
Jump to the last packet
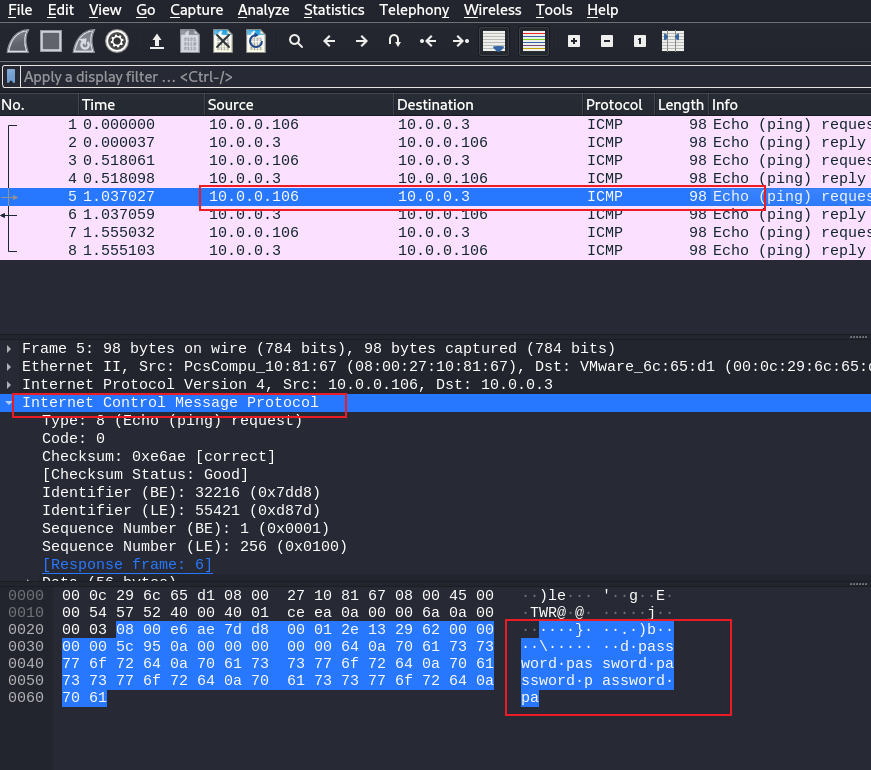coord(460,41)
